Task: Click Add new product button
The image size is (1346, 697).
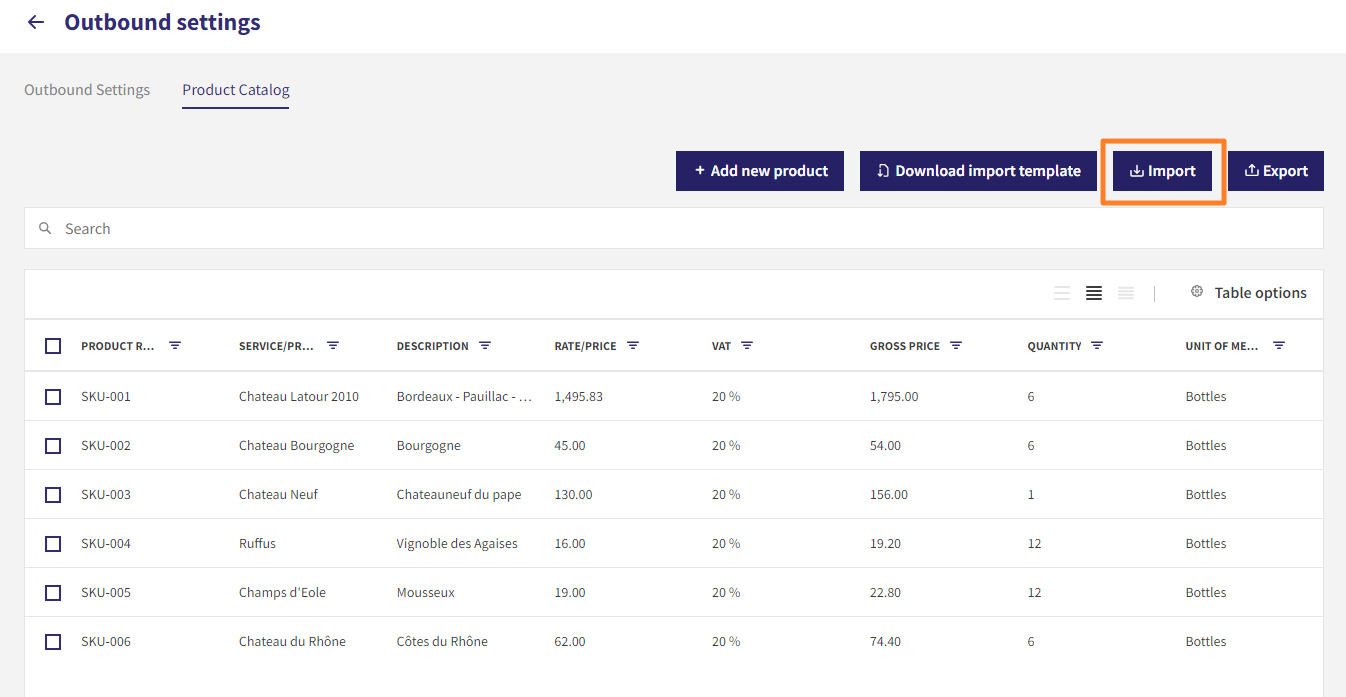Action: point(760,171)
